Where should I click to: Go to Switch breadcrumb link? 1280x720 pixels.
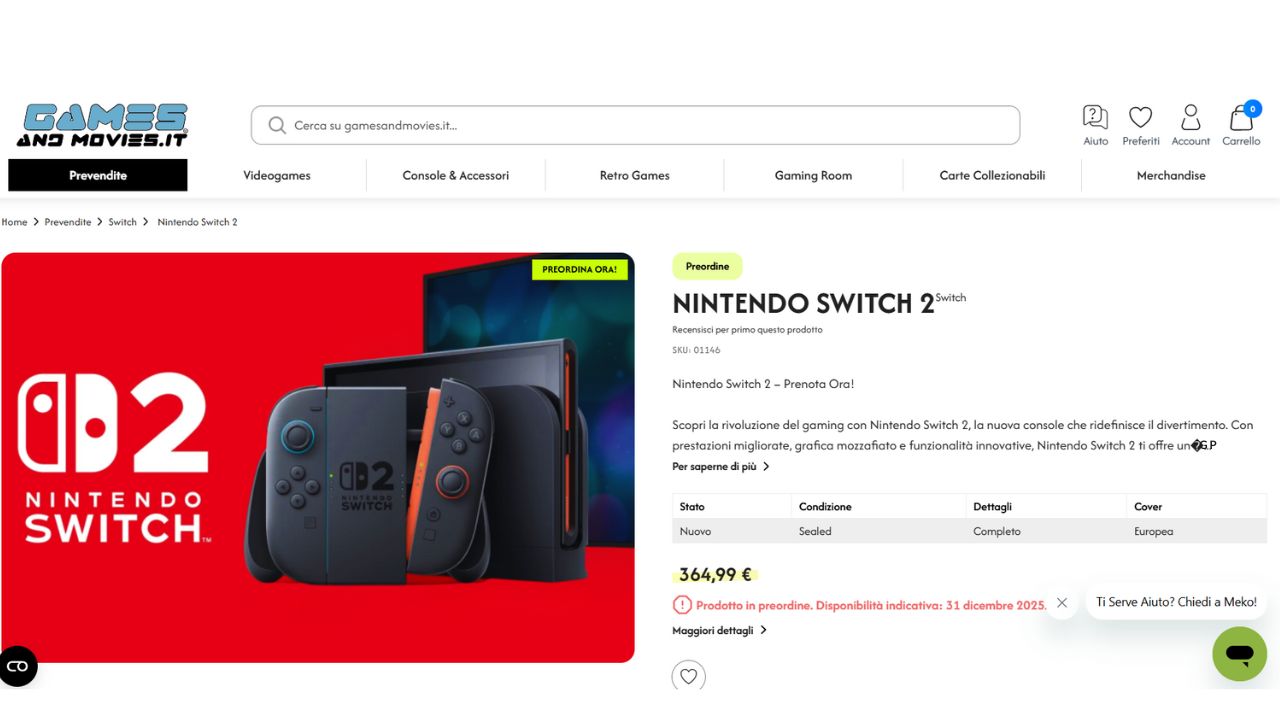[123, 222]
